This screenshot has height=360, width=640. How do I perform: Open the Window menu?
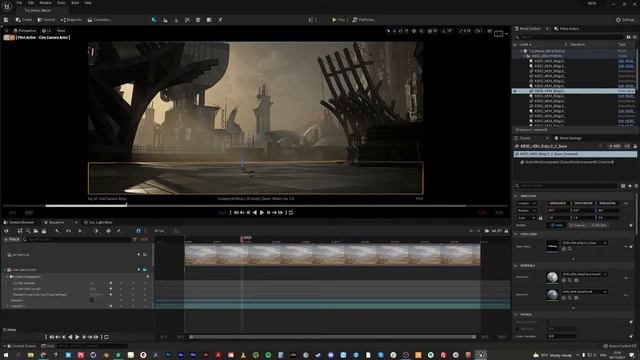point(45,3)
